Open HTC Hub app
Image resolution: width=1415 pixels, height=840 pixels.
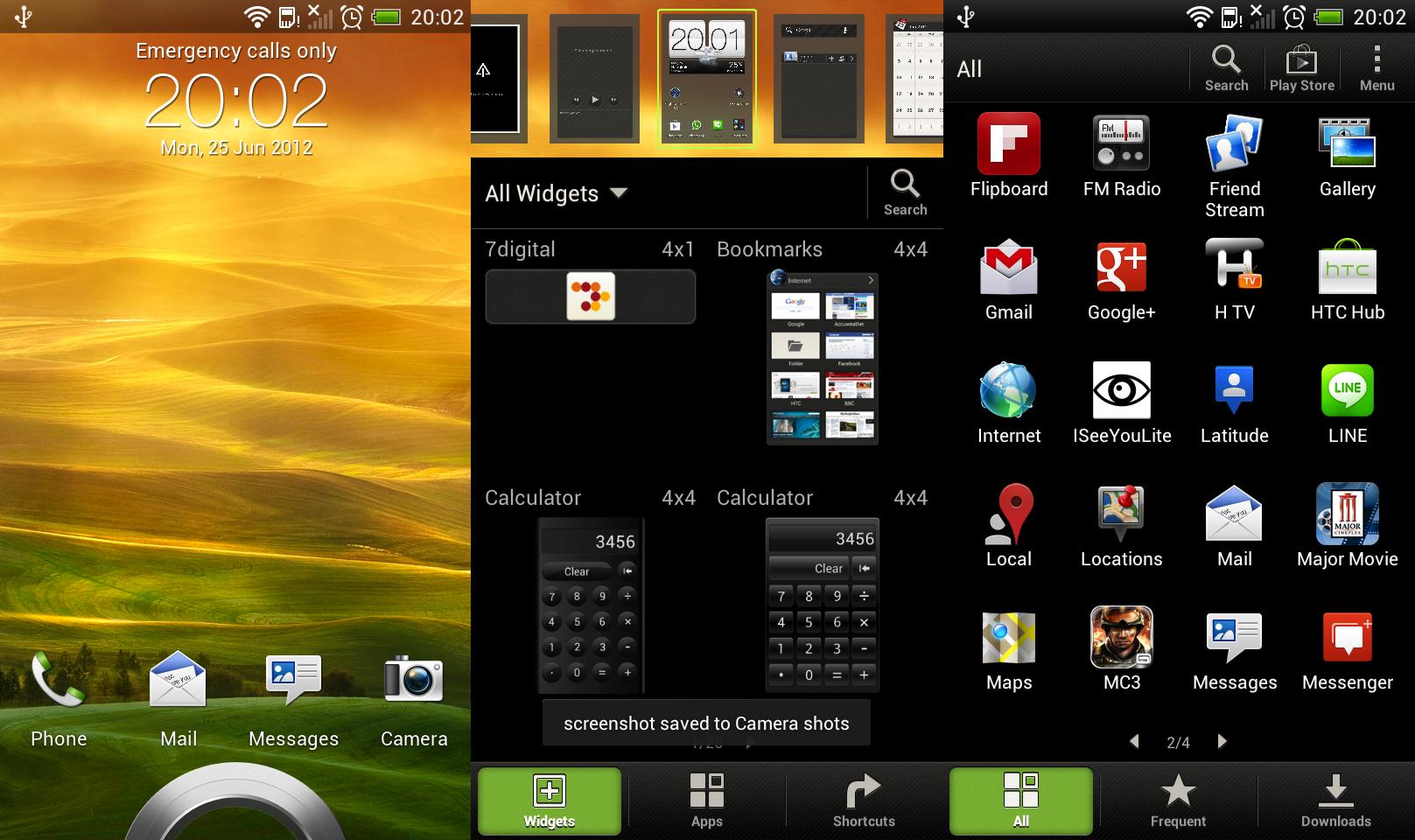pyautogui.click(x=1348, y=279)
